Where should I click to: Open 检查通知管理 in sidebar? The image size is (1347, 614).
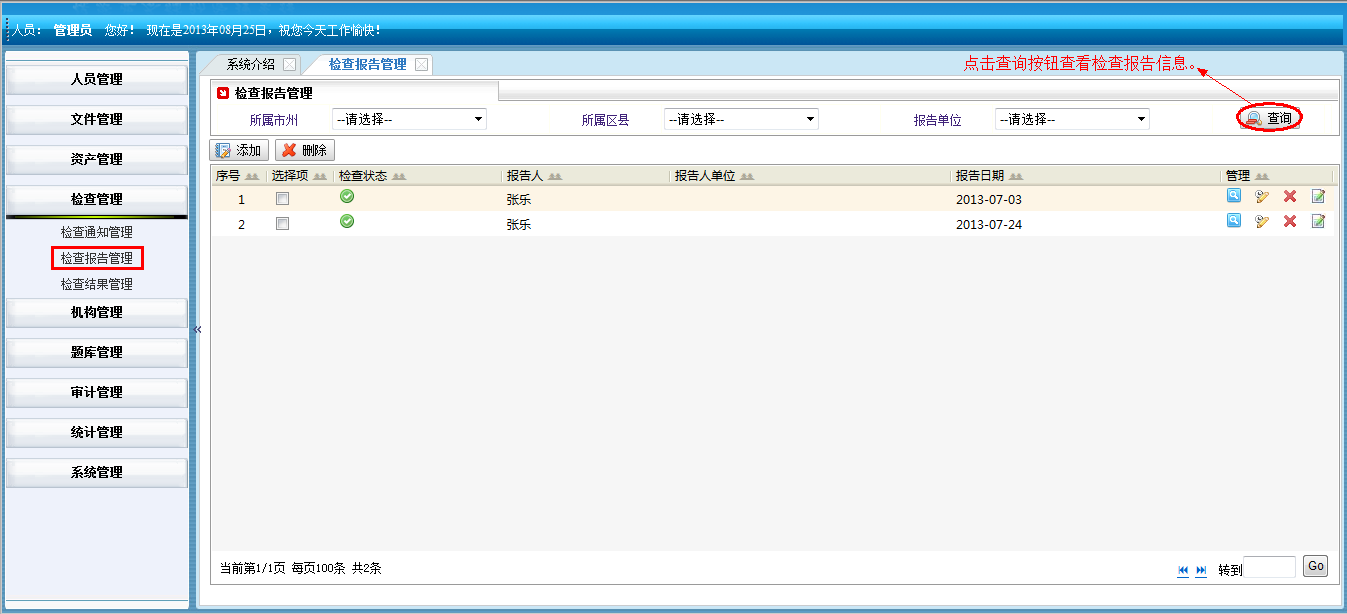pos(97,232)
